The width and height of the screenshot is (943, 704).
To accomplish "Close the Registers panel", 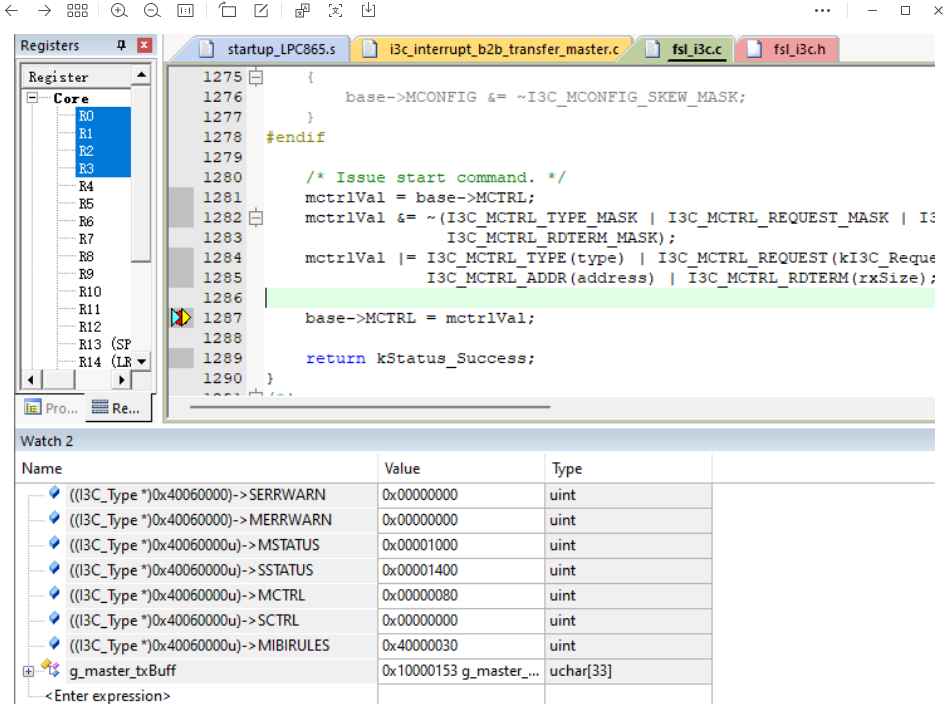I will tap(144, 45).
